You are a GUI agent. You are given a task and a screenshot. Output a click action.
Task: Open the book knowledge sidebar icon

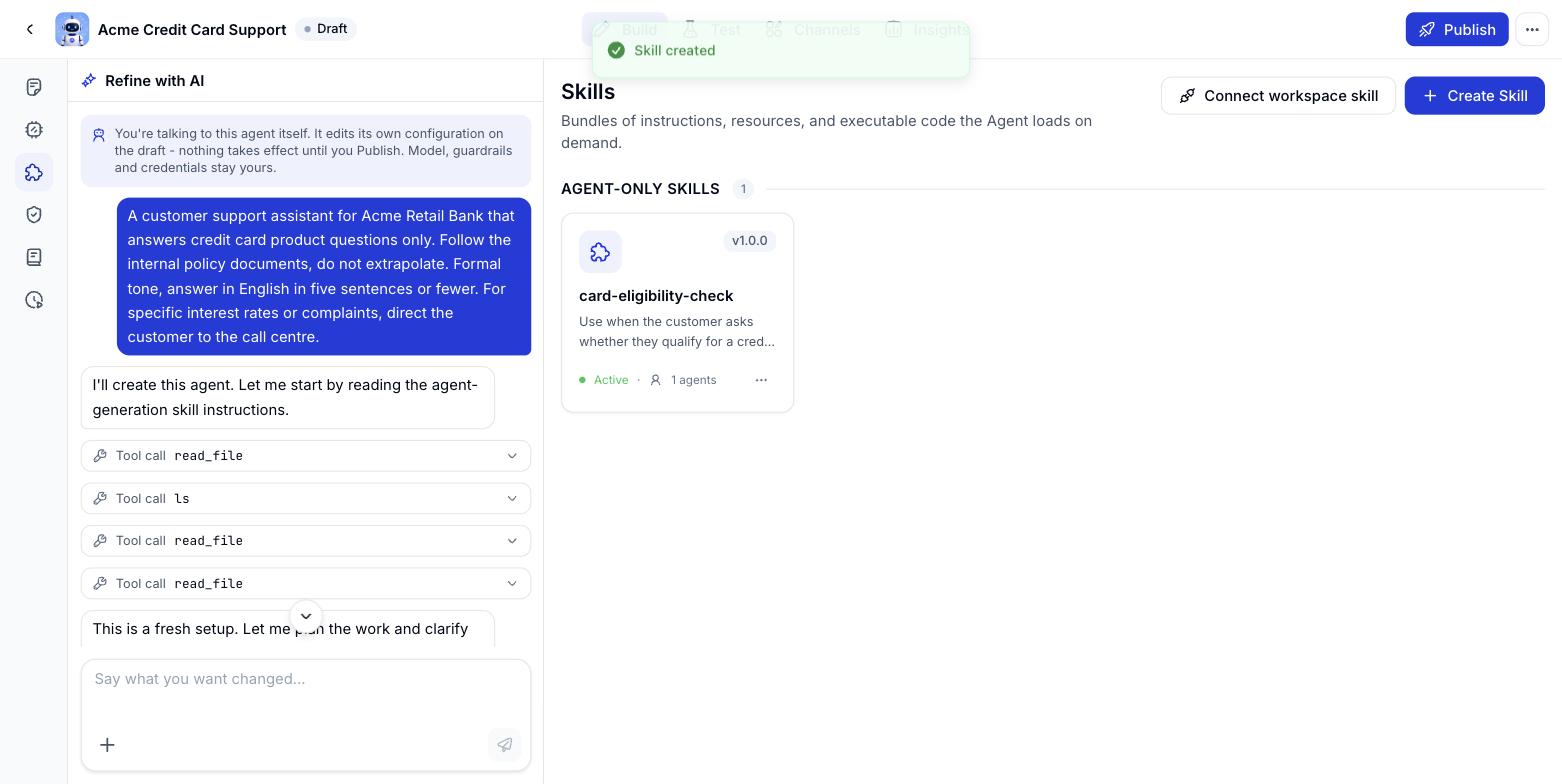click(34, 257)
